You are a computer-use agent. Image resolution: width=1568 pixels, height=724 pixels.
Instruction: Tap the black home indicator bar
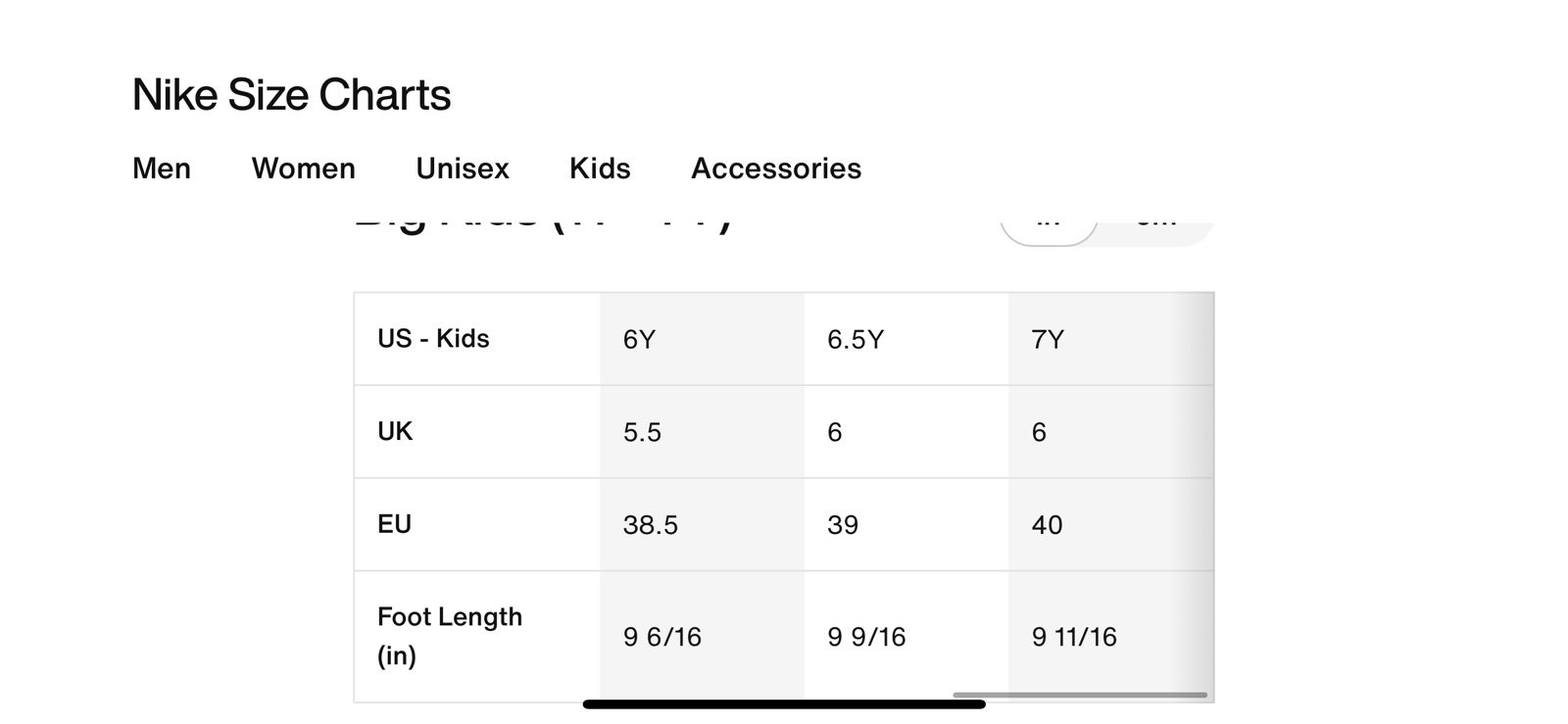point(784,704)
